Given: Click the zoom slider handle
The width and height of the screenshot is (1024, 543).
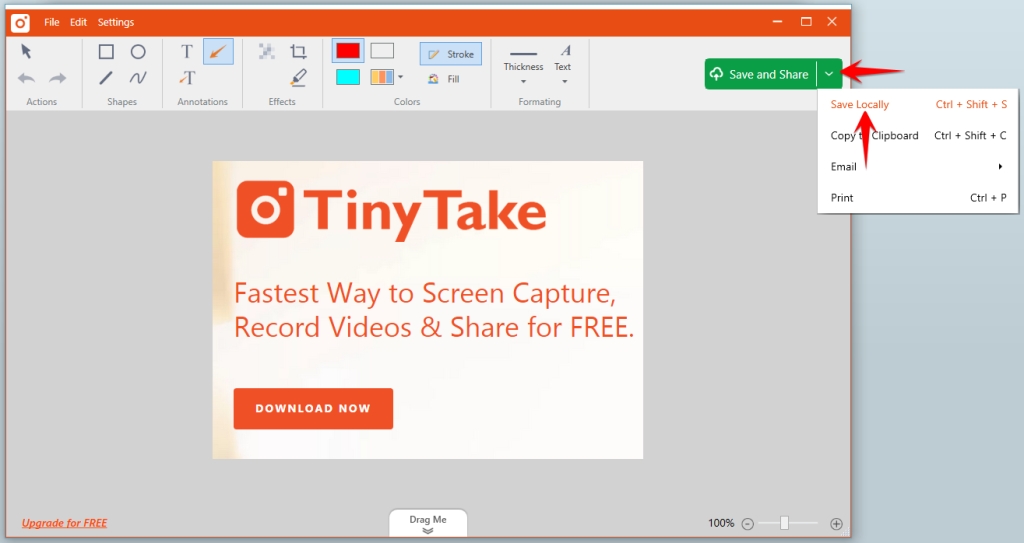Looking at the screenshot, I should 784,523.
